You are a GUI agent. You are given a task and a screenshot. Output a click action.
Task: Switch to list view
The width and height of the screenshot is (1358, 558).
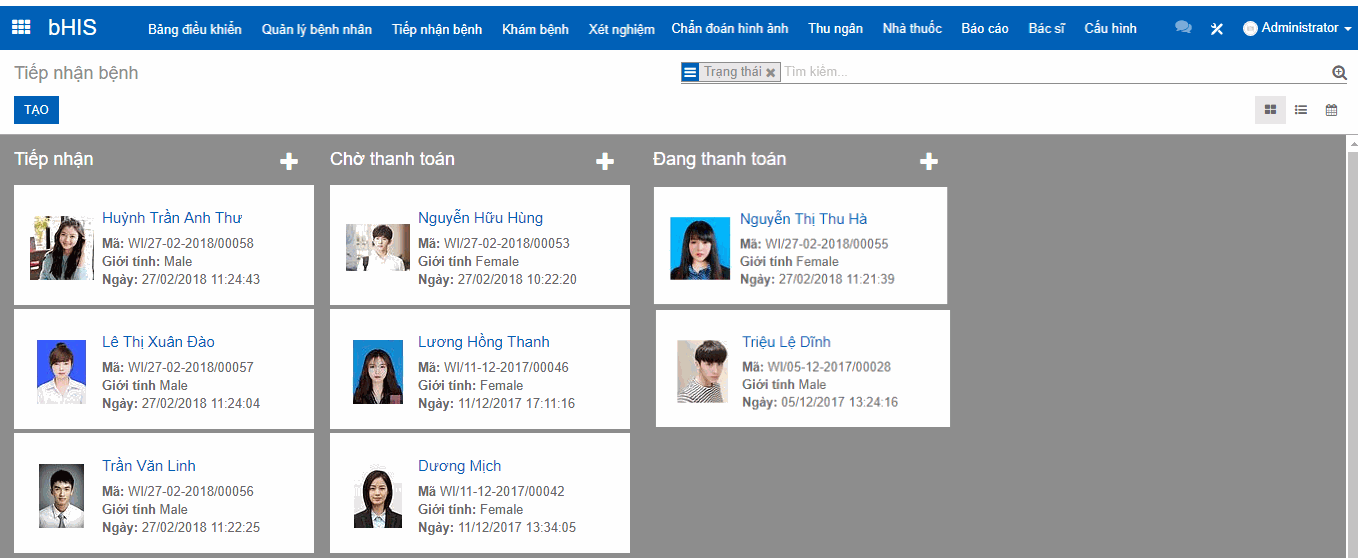pyautogui.click(x=1301, y=110)
